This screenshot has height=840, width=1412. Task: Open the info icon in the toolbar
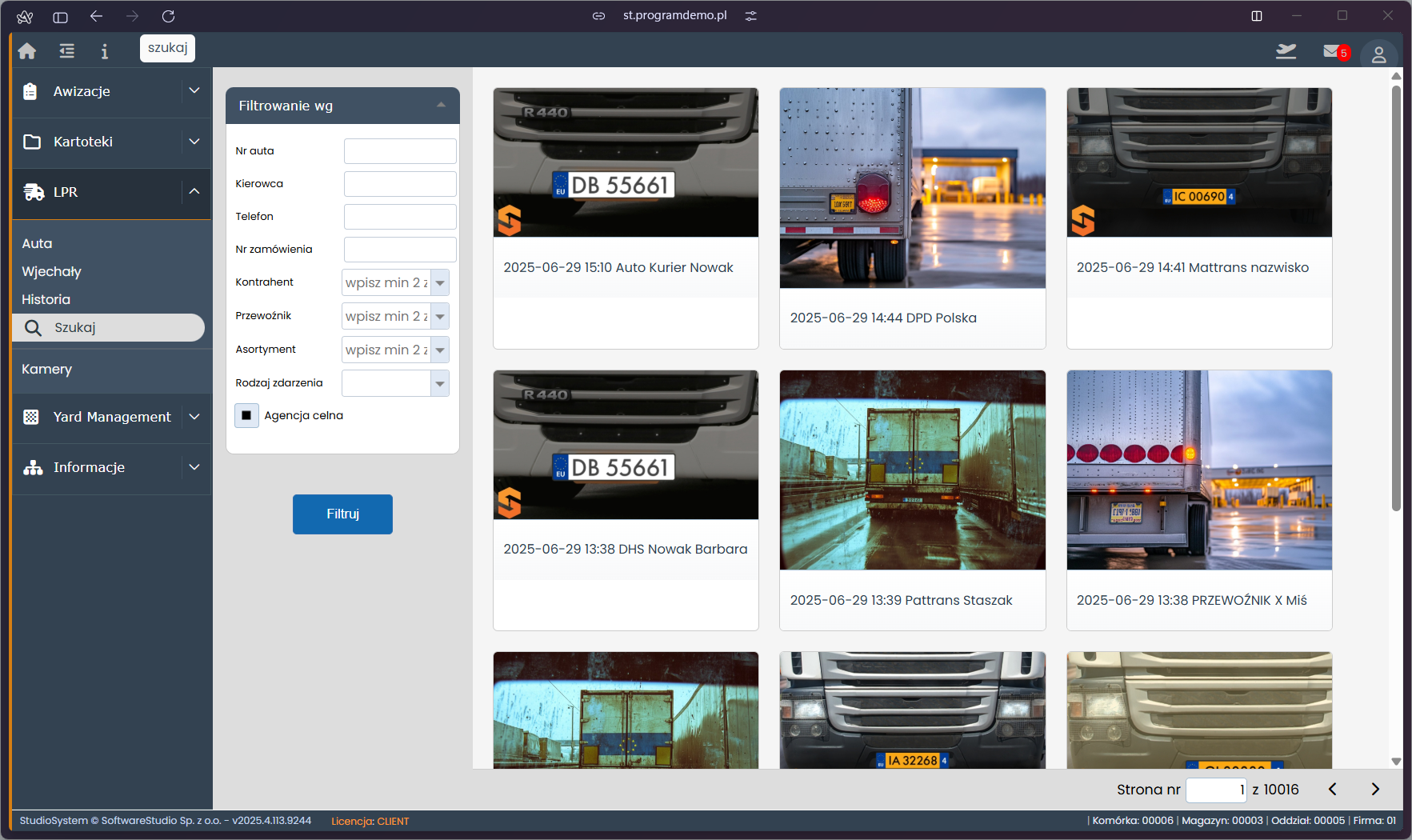104,51
